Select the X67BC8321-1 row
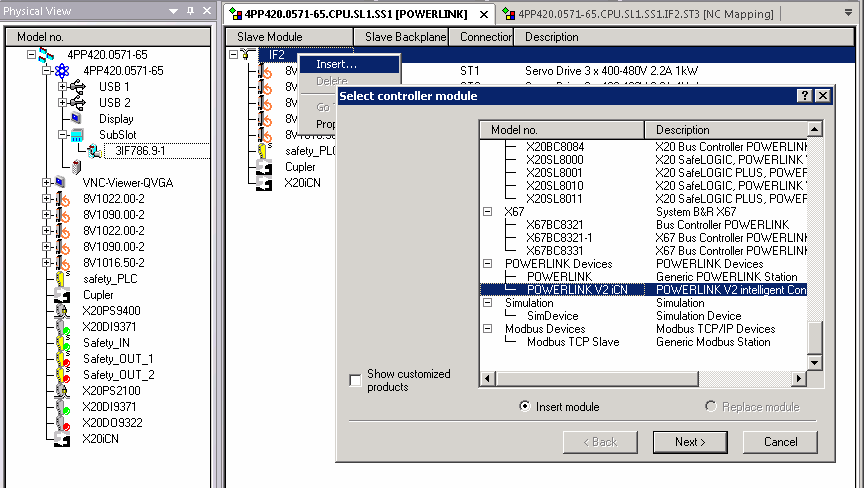865x488 pixels. pos(643,238)
